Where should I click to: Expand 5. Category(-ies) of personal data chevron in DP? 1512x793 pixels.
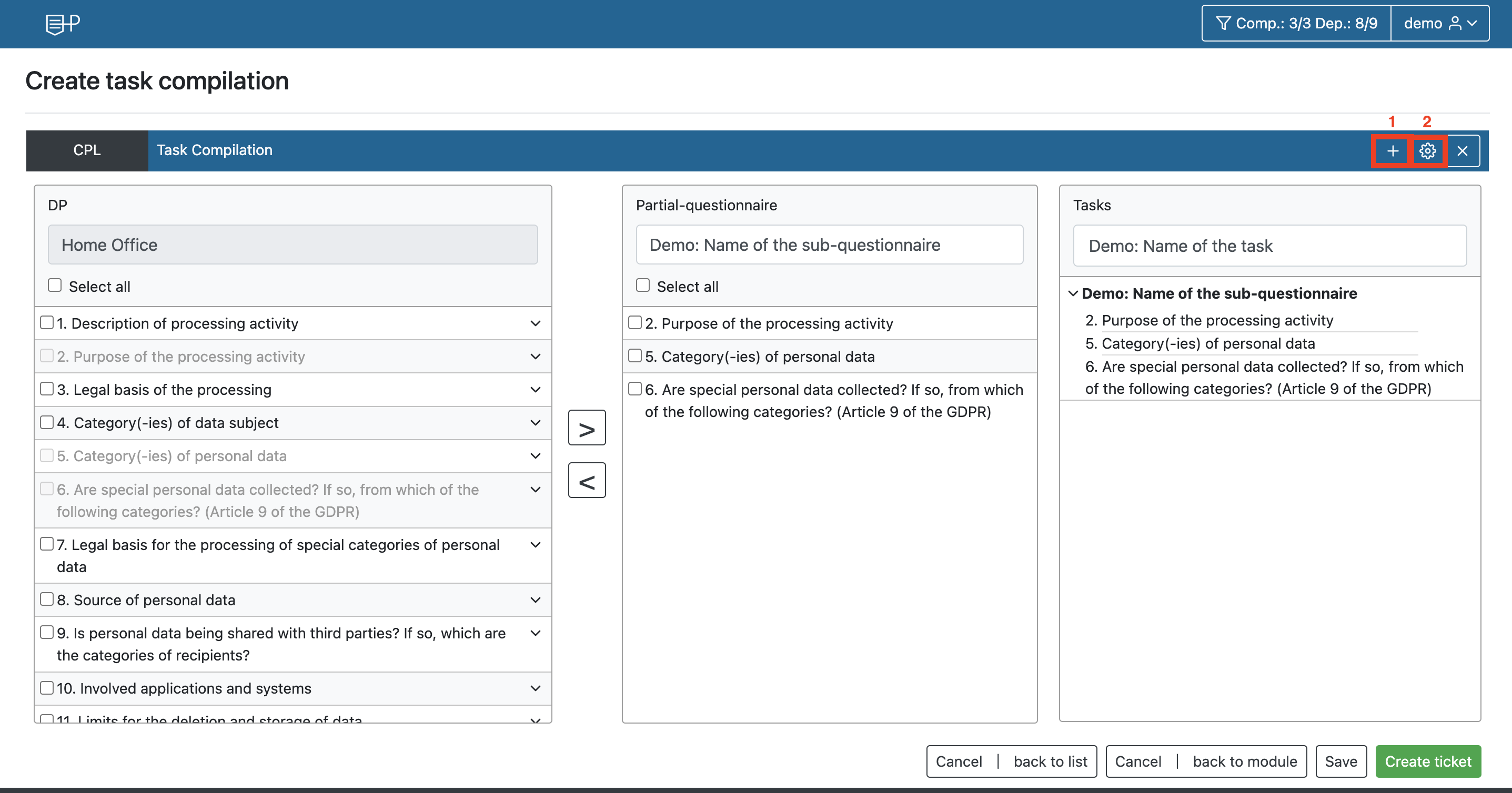(536, 456)
